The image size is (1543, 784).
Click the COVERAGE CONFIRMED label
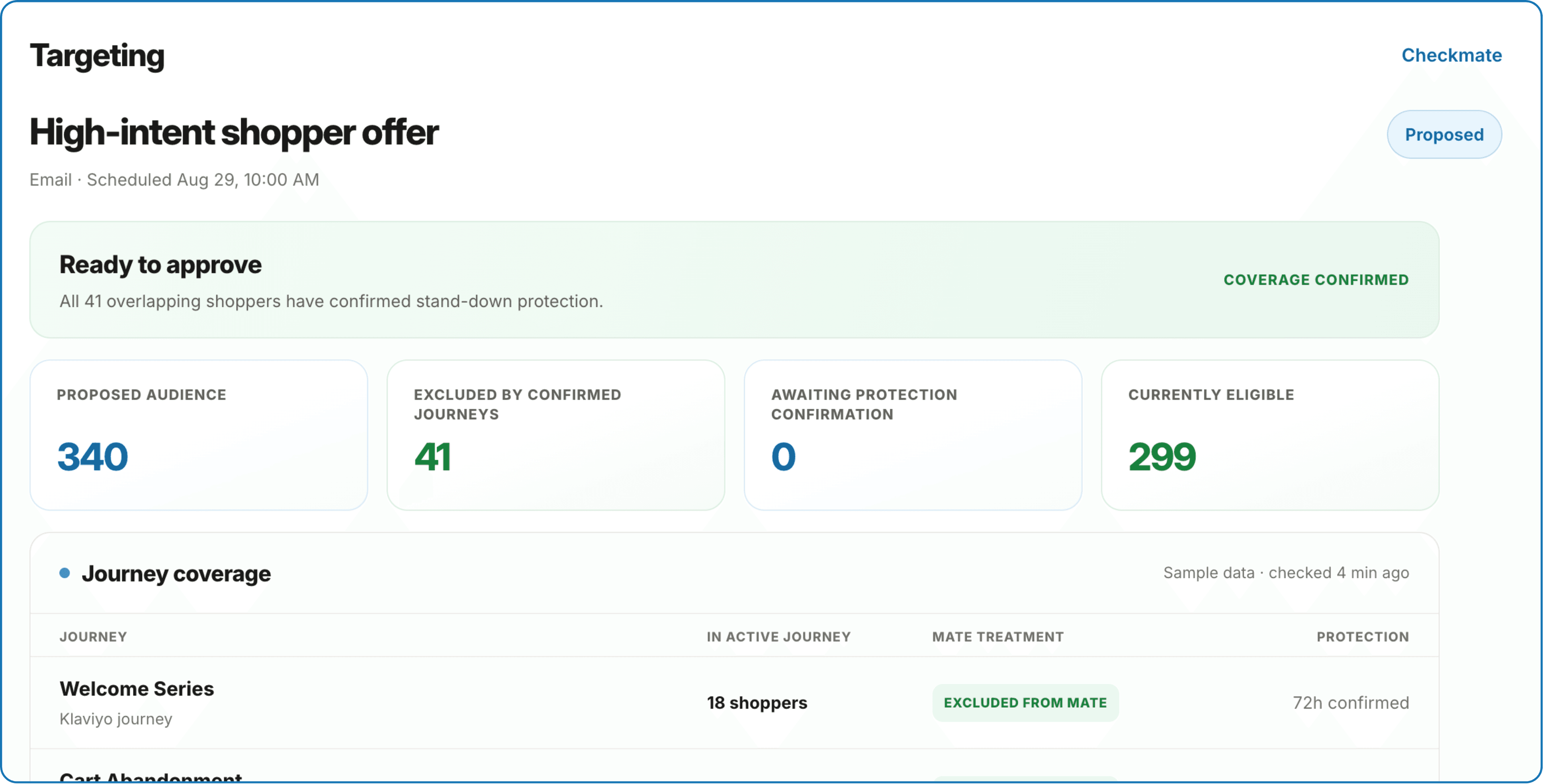pyautogui.click(x=1316, y=280)
